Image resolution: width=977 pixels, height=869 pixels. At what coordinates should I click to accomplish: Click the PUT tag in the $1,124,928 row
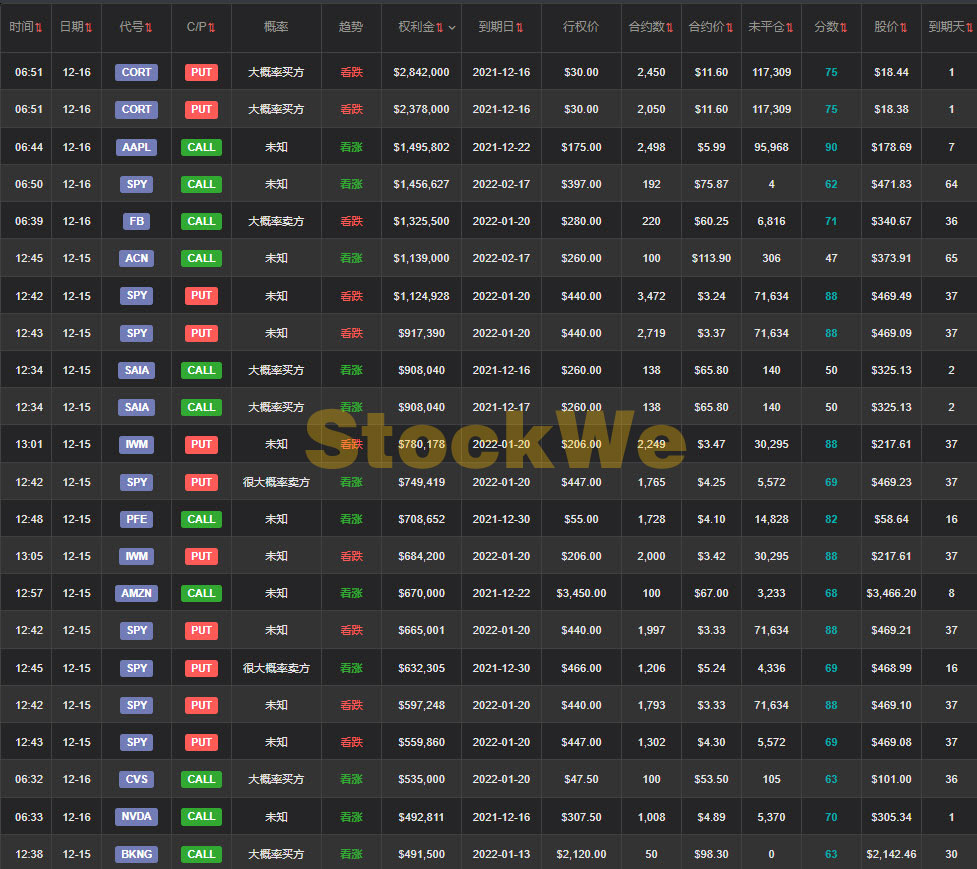201,295
